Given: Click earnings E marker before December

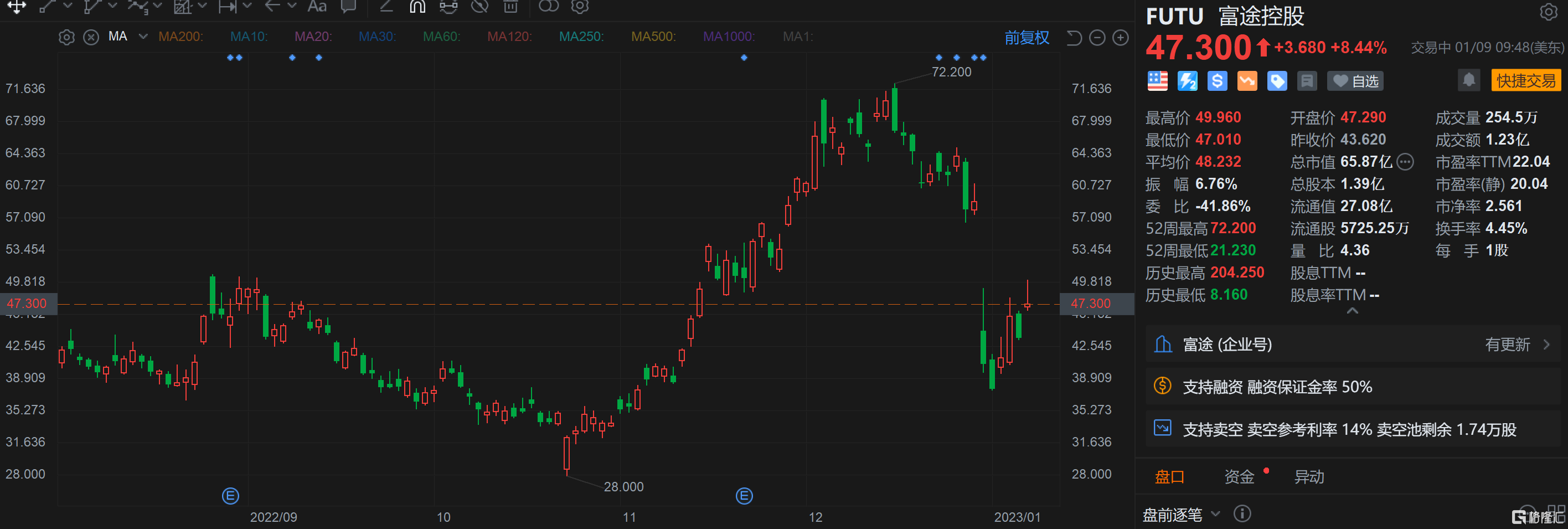Looking at the screenshot, I should coord(744,496).
